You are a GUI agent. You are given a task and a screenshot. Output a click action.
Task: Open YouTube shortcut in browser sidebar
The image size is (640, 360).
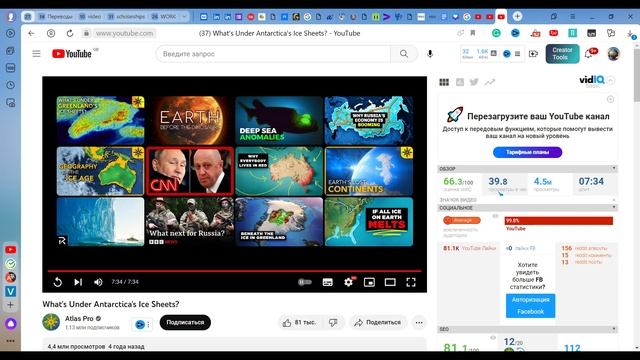coord(11,249)
